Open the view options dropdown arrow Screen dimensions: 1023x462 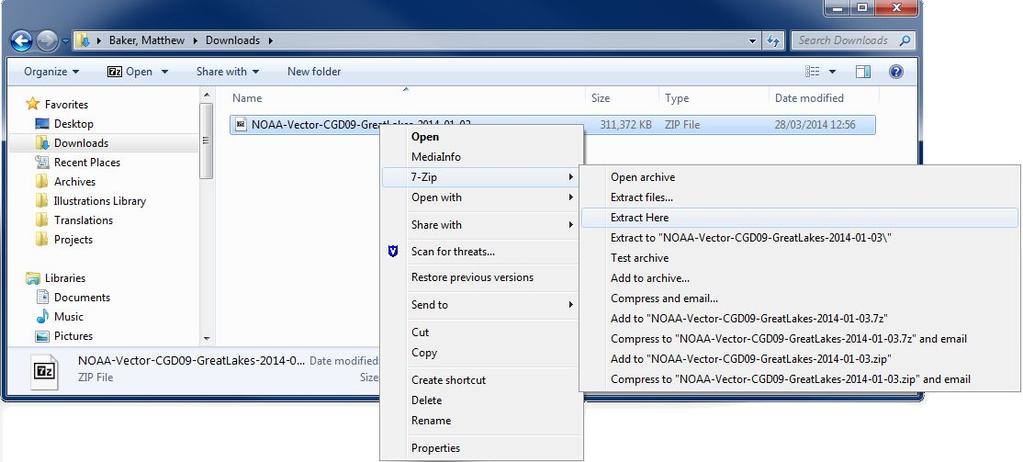832,72
